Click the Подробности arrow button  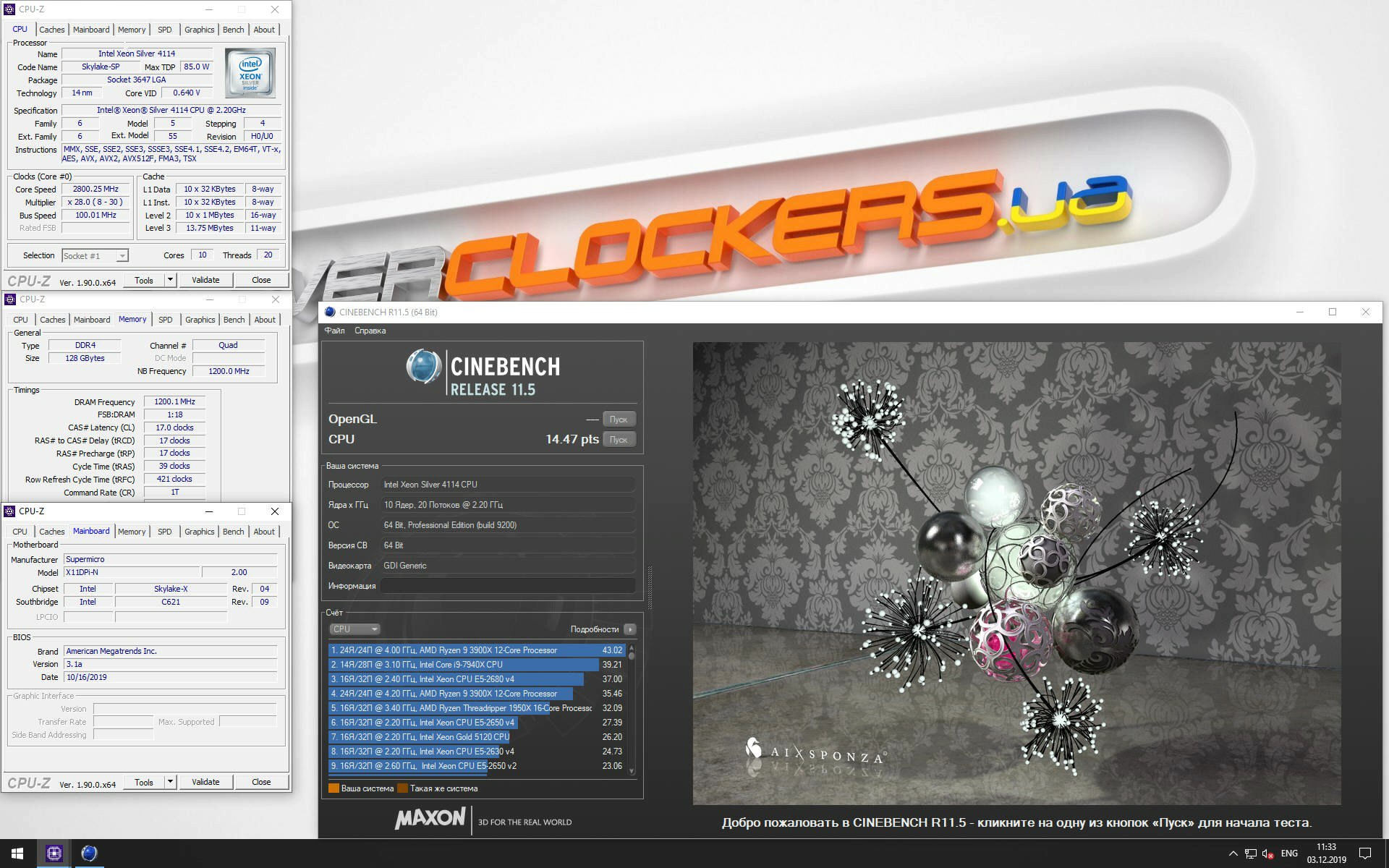tap(630, 629)
